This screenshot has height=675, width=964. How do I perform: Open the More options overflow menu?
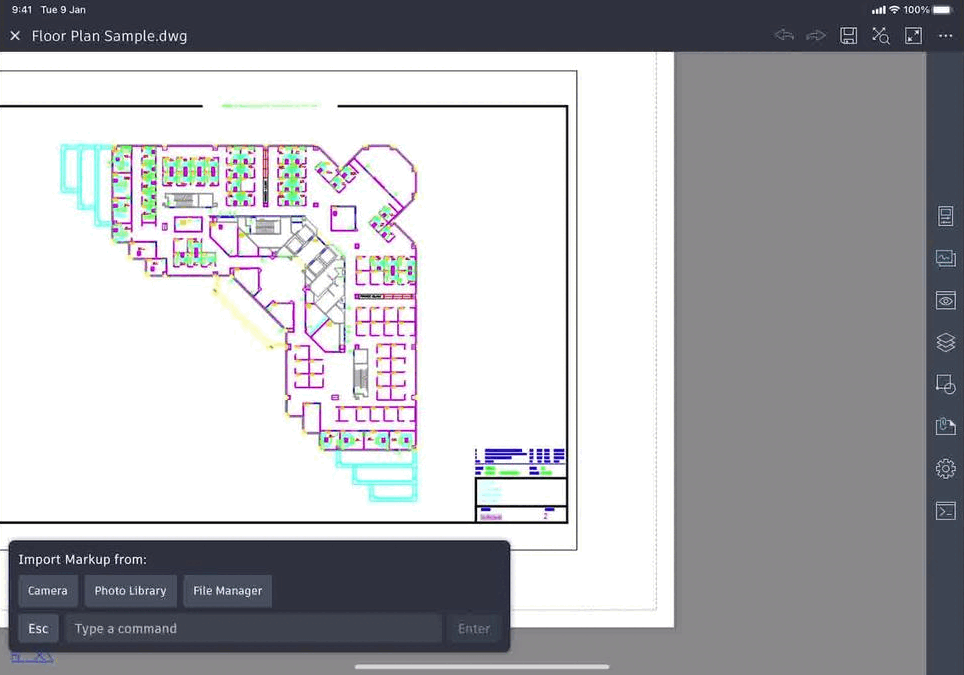(944, 35)
